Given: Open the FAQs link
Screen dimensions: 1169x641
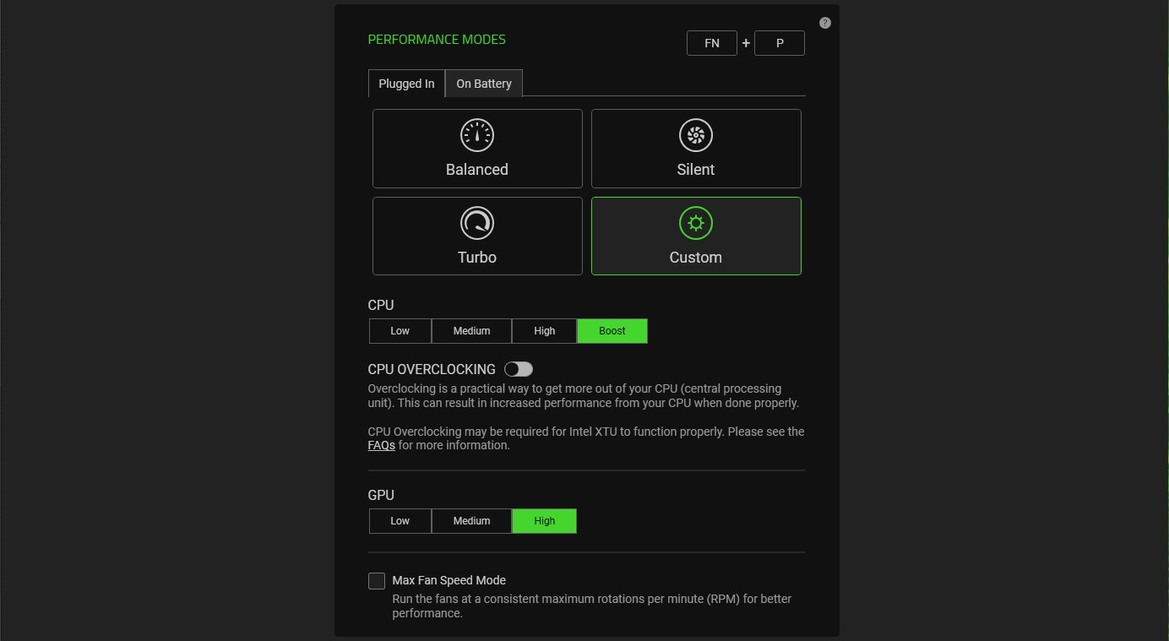Looking at the screenshot, I should (x=381, y=446).
